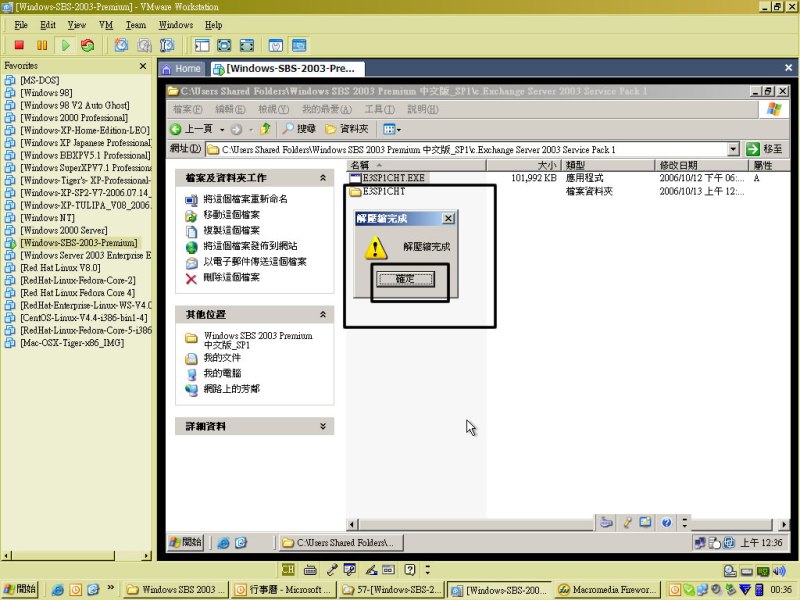800x600 pixels.
Task: Select [Mac-OSX-Tiger-x86_IMG] favorite
Action: click(72, 343)
